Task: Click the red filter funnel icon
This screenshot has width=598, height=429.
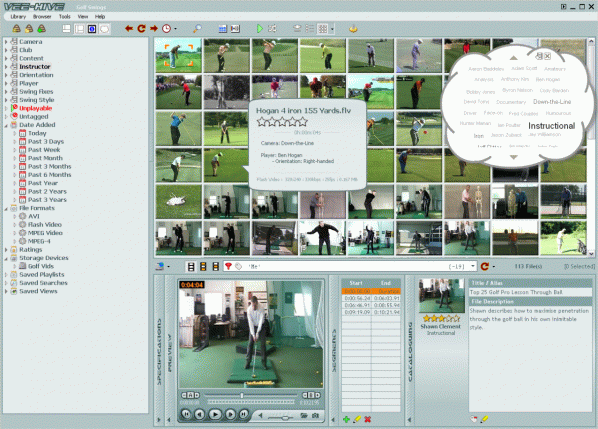Action: point(228,266)
